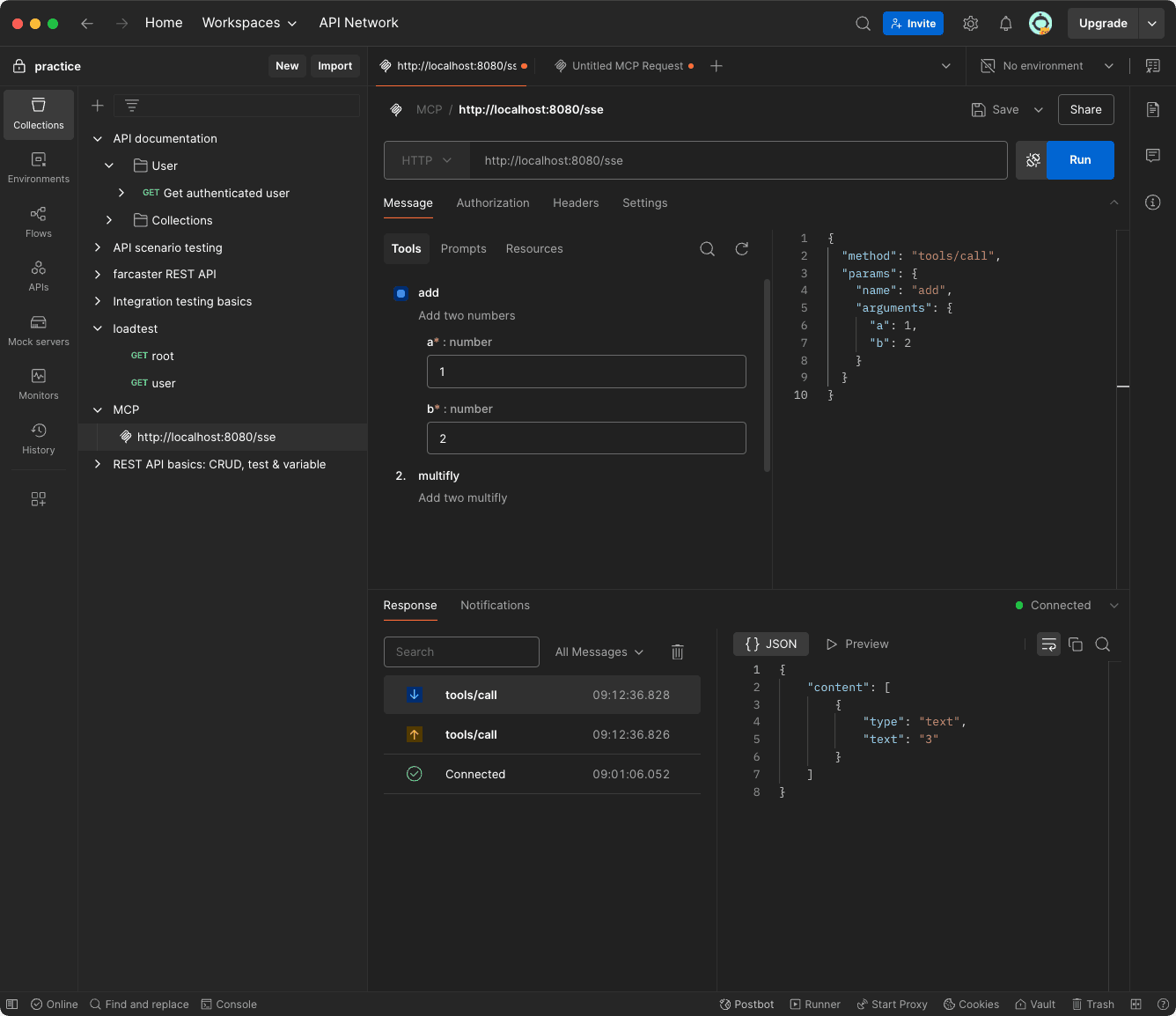Open the All Messages filter dropdown
Viewport: 1176px width, 1016px height.
(x=599, y=652)
